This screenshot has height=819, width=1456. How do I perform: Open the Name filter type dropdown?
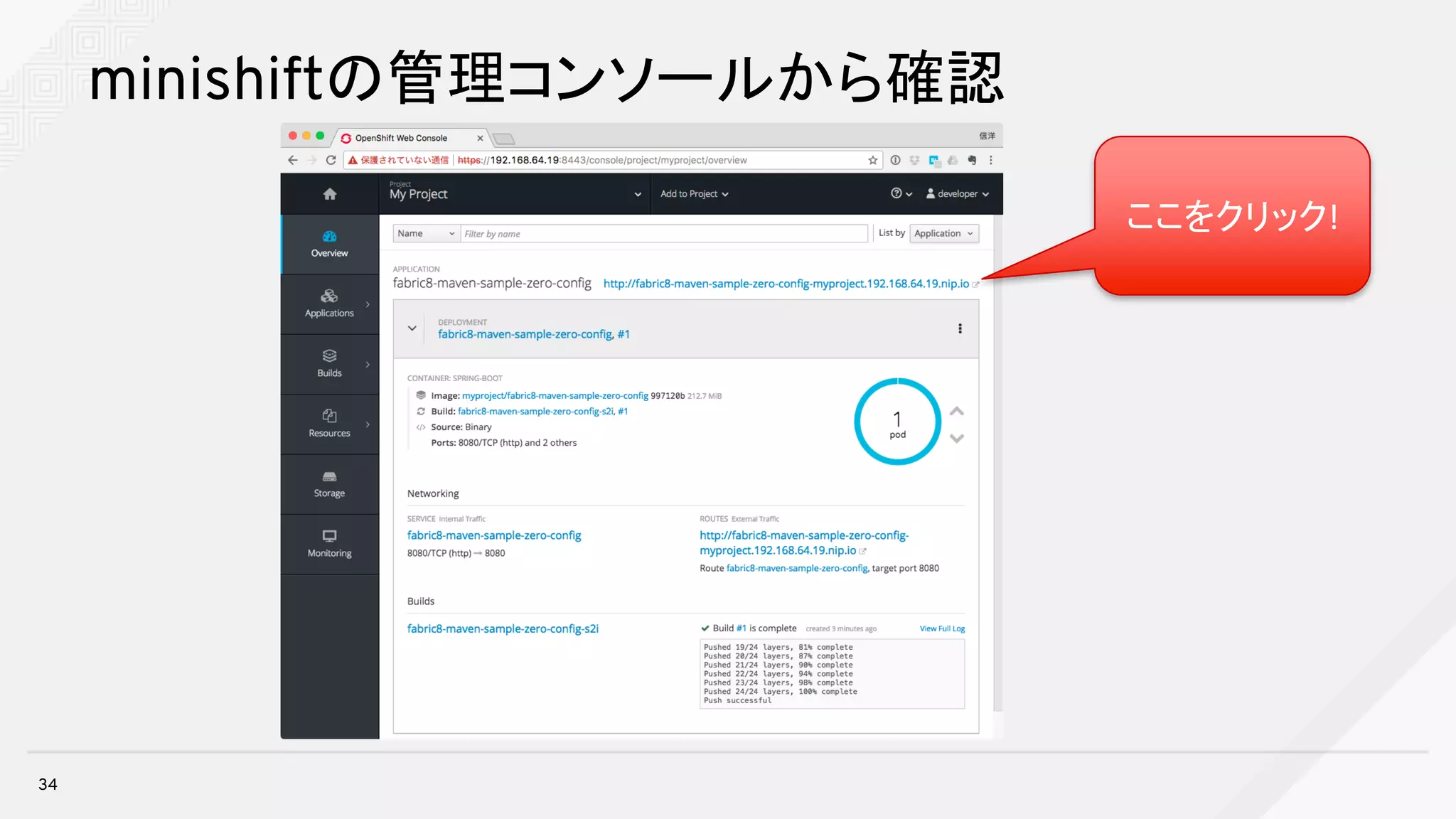point(427,233)
